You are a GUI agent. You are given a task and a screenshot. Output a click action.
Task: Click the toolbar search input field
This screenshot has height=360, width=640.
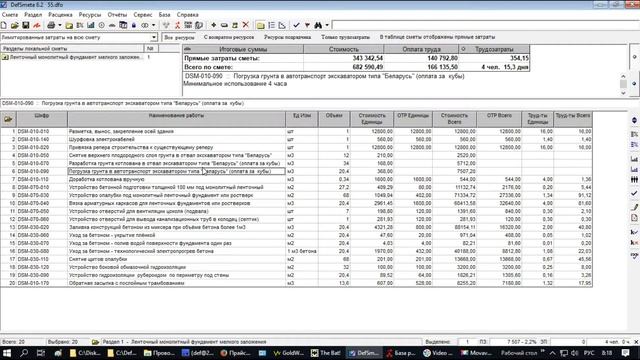pyautogui.click(x=485, y=25)
